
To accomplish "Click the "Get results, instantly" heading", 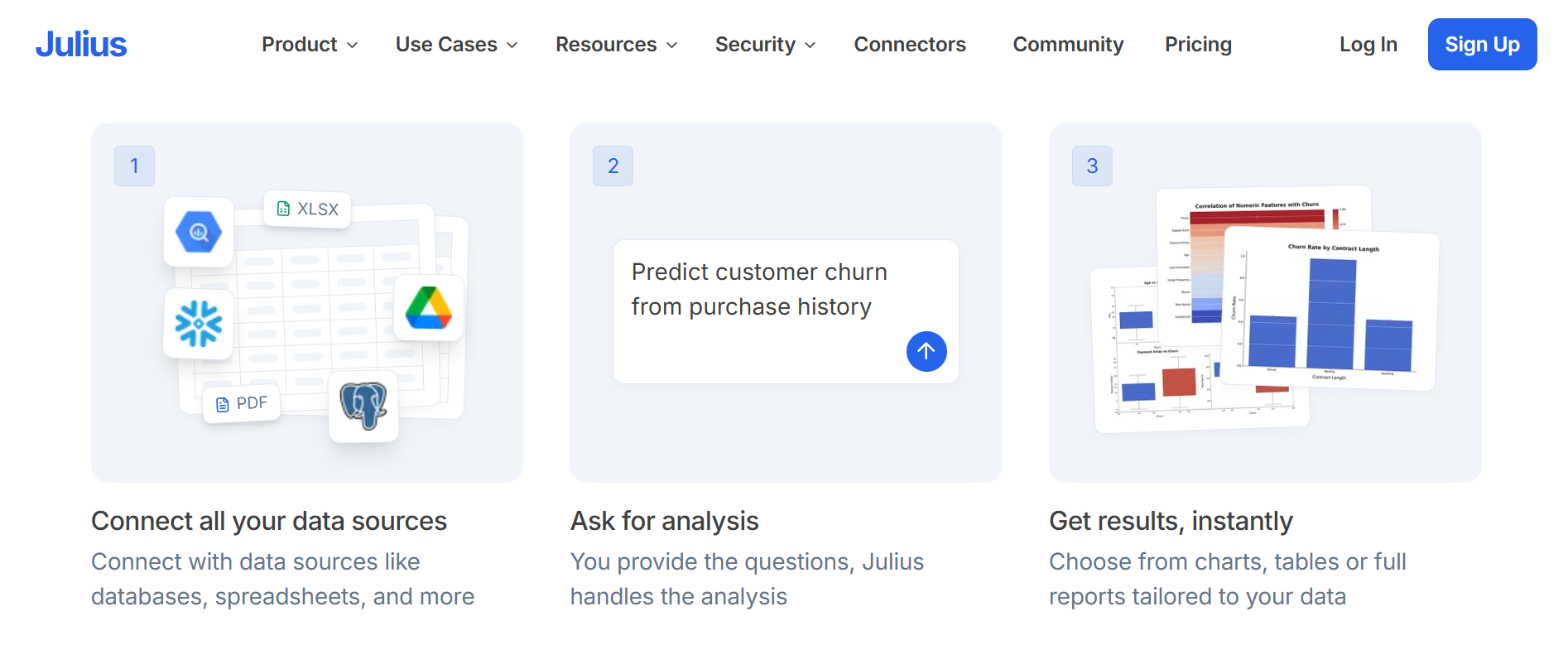I will point(1171,521).
